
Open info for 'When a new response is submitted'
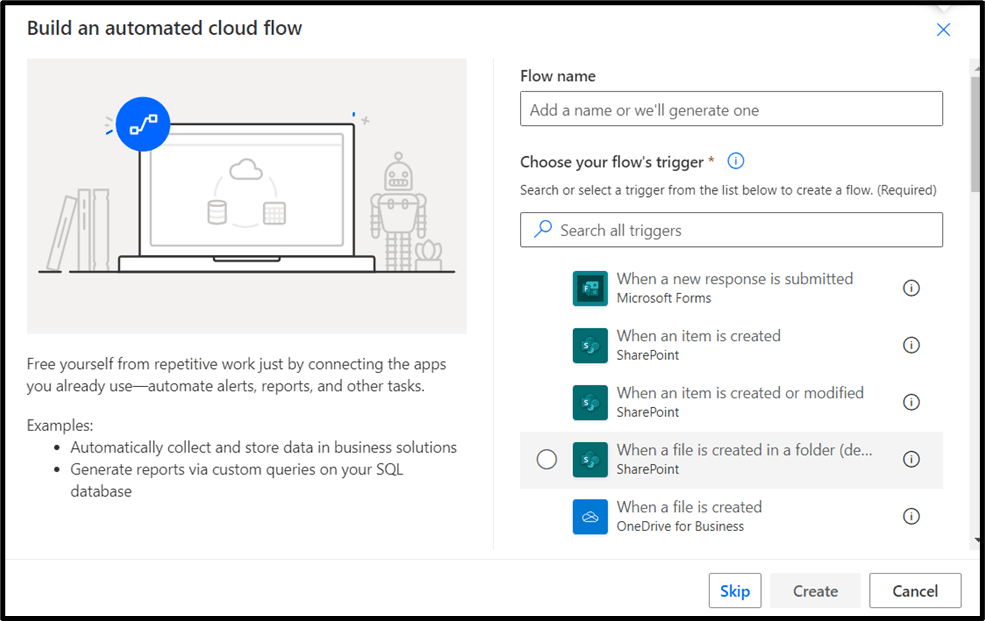[x=911, y=288]
